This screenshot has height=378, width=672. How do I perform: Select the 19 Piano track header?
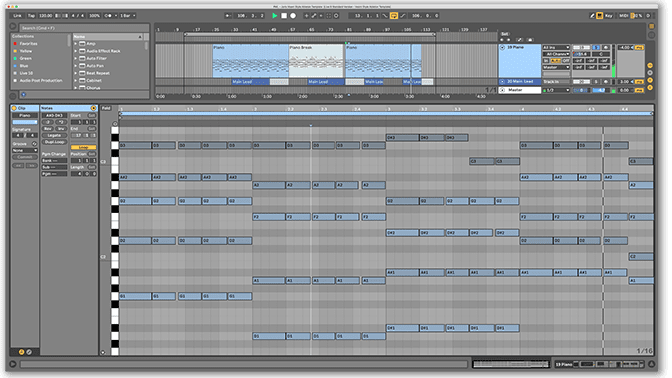tap(519, 60)
